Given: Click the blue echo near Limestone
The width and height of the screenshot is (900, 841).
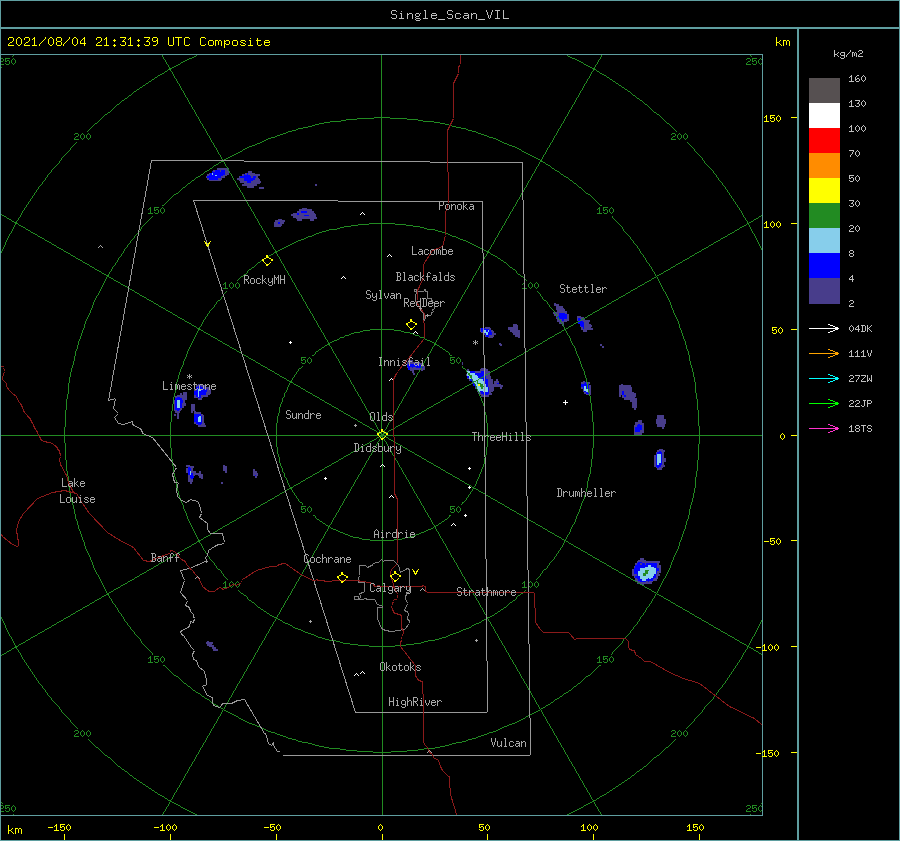Looking at the screenshot, I should click(202, 392).
